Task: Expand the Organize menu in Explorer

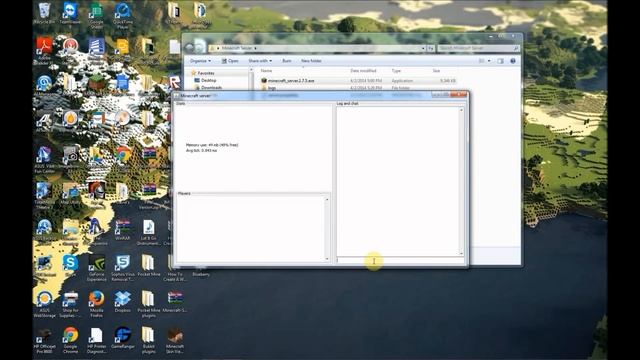Action: tap(200, 61)
